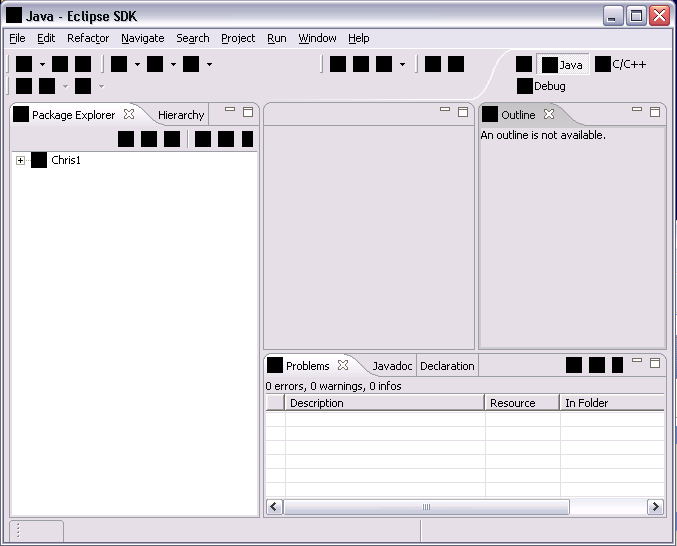Switch to the Declaration tab
Screen dimensions: 677x546
coord(447,366)
